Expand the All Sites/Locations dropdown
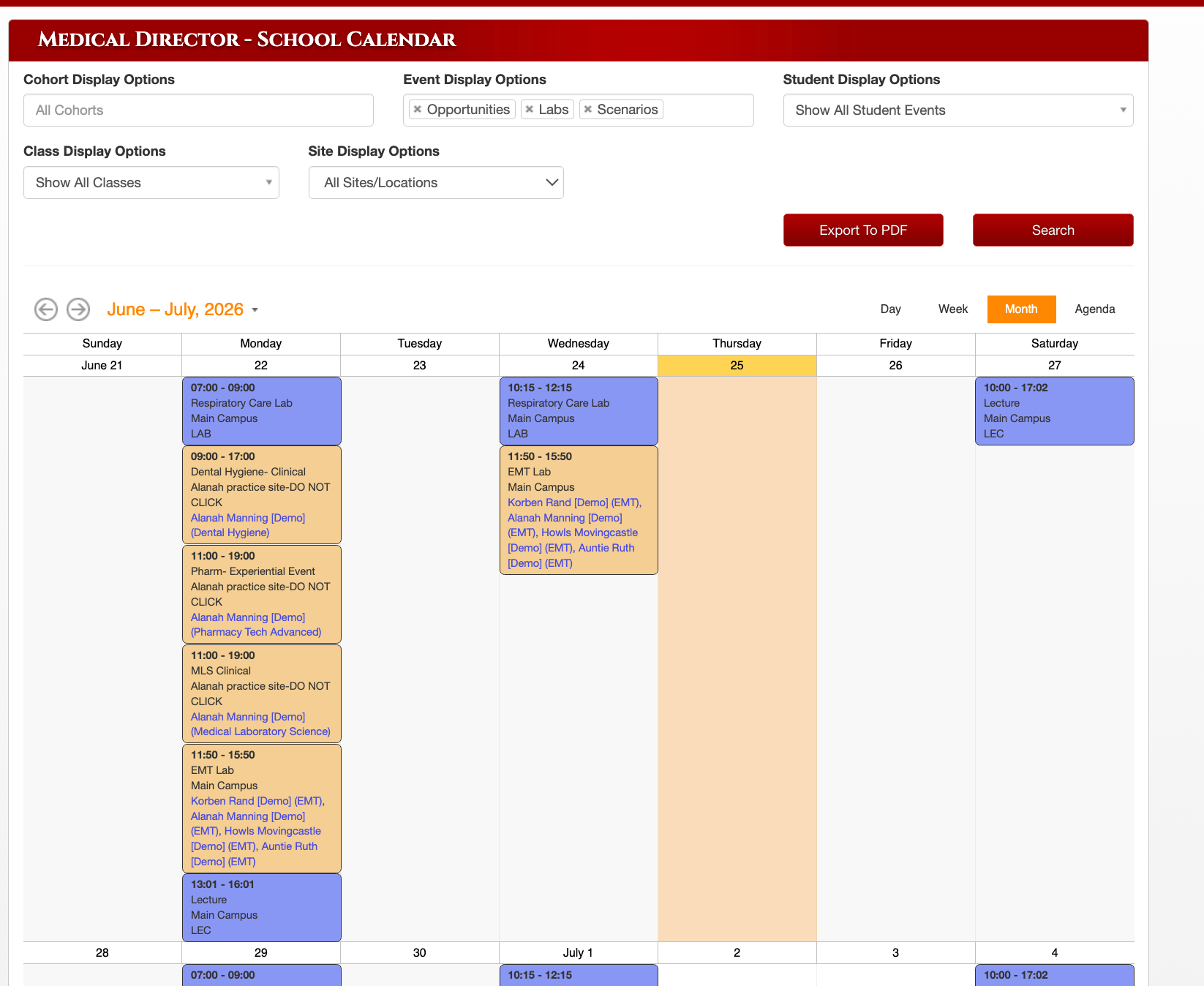 [436, 183]
